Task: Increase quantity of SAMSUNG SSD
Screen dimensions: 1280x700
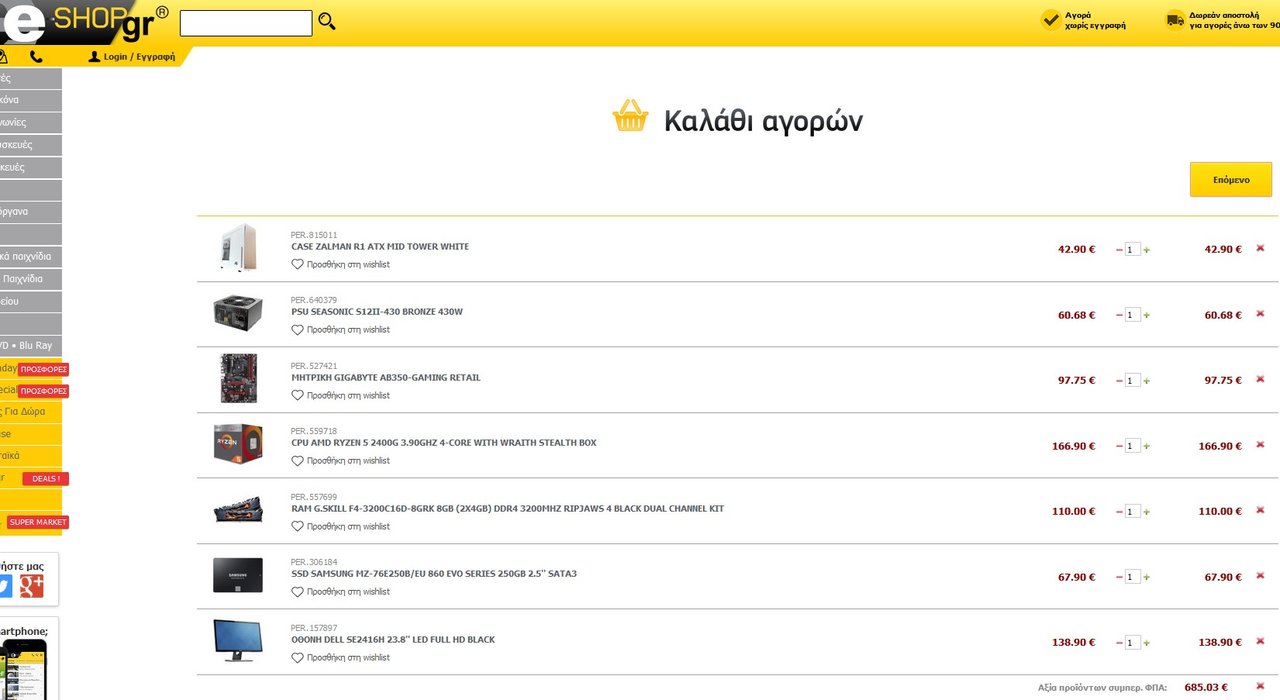Action: [x=1146, y=577]
